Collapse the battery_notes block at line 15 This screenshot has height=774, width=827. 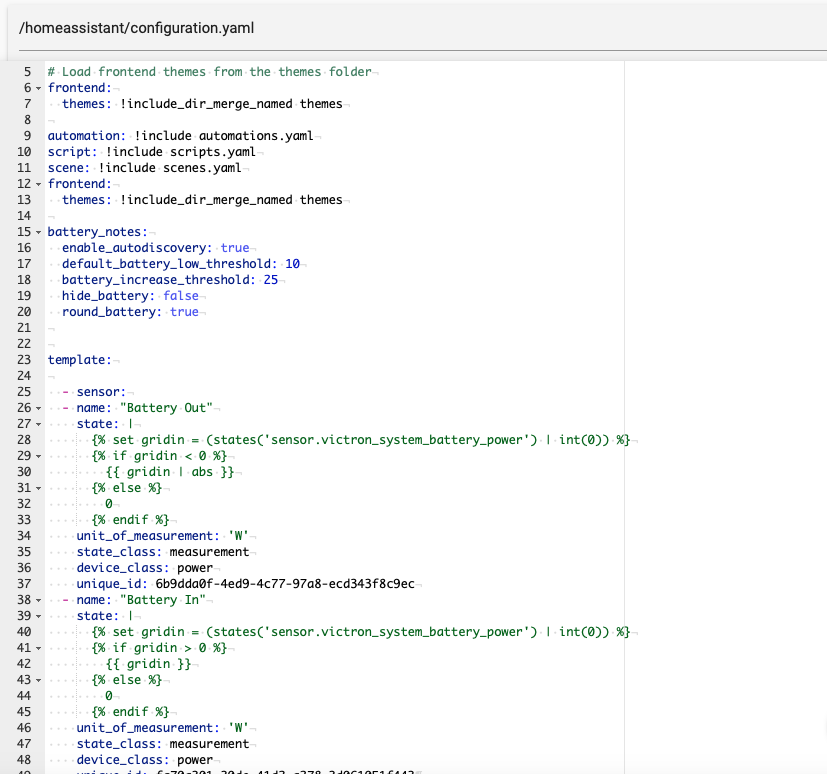pos(39,232)
